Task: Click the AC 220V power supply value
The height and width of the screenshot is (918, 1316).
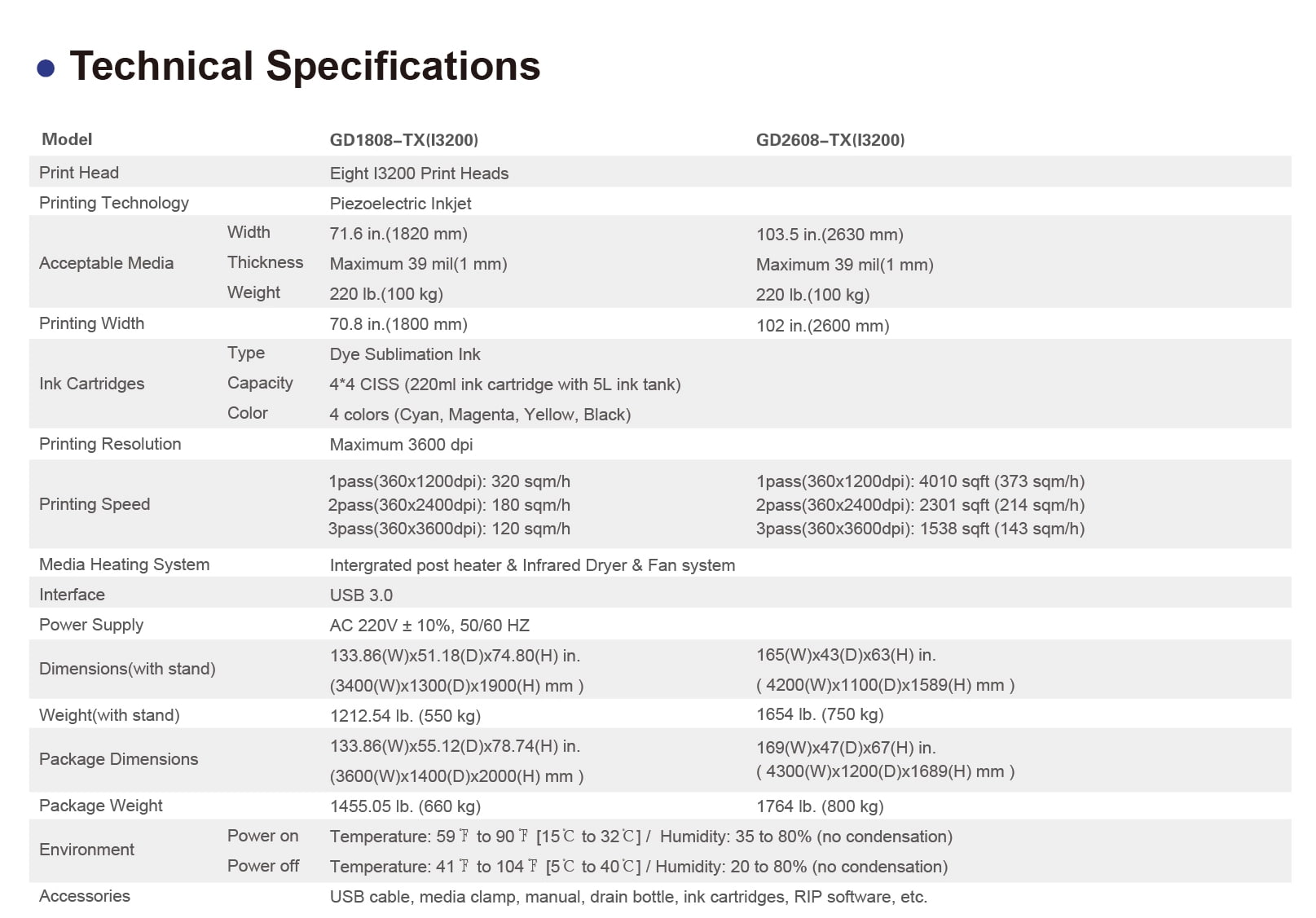Action: 429,626
